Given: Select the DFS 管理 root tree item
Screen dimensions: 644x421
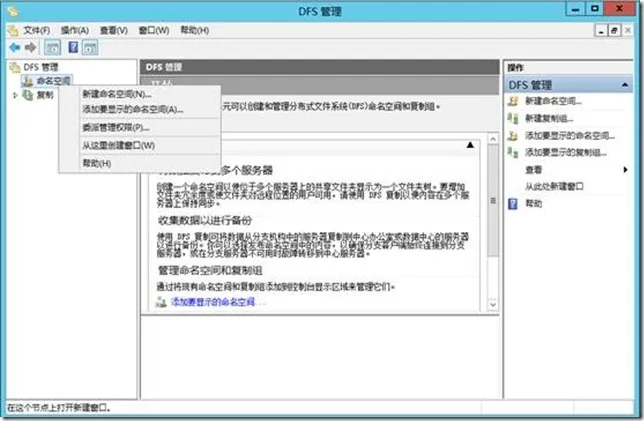Looking at the screenshot, I should click(41, 67).
